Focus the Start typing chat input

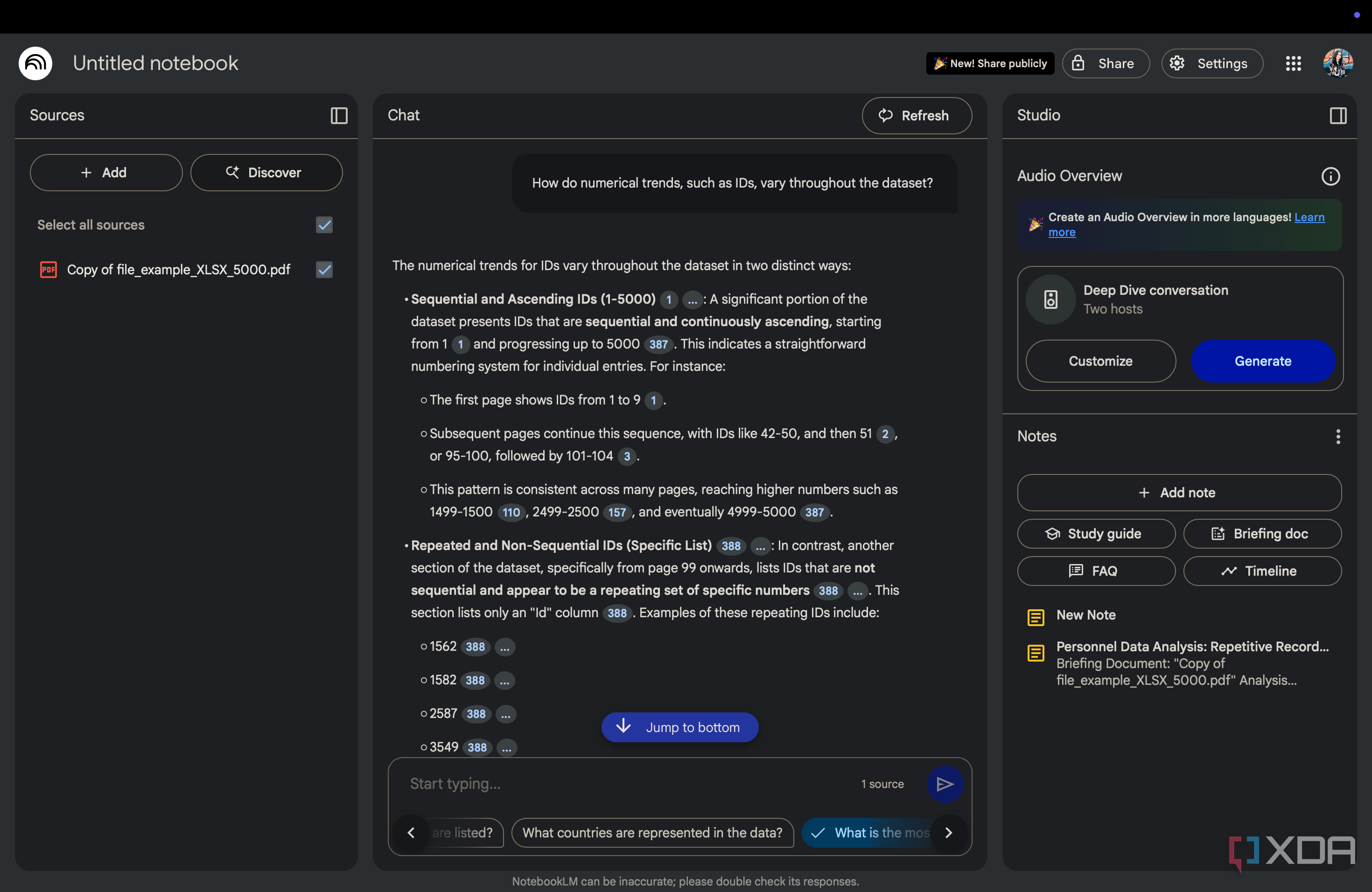628,784
